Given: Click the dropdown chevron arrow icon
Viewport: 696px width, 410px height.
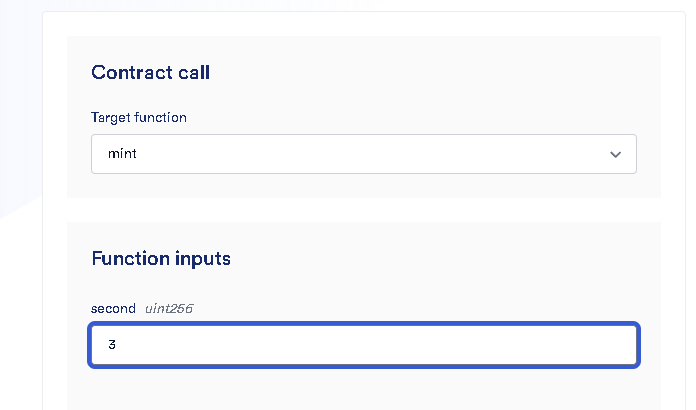Looking at the screenshot, I should click(x=615, y=154).
